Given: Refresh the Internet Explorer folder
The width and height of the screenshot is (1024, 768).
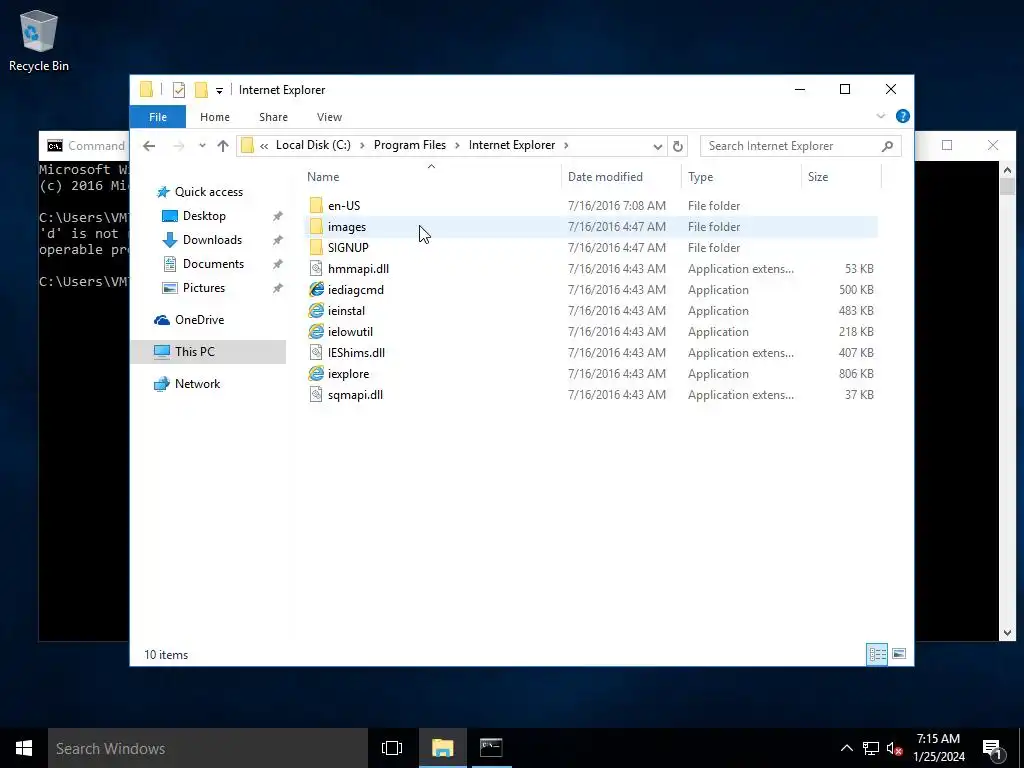Looking at the screenshot, I should (x=678, y=146).
